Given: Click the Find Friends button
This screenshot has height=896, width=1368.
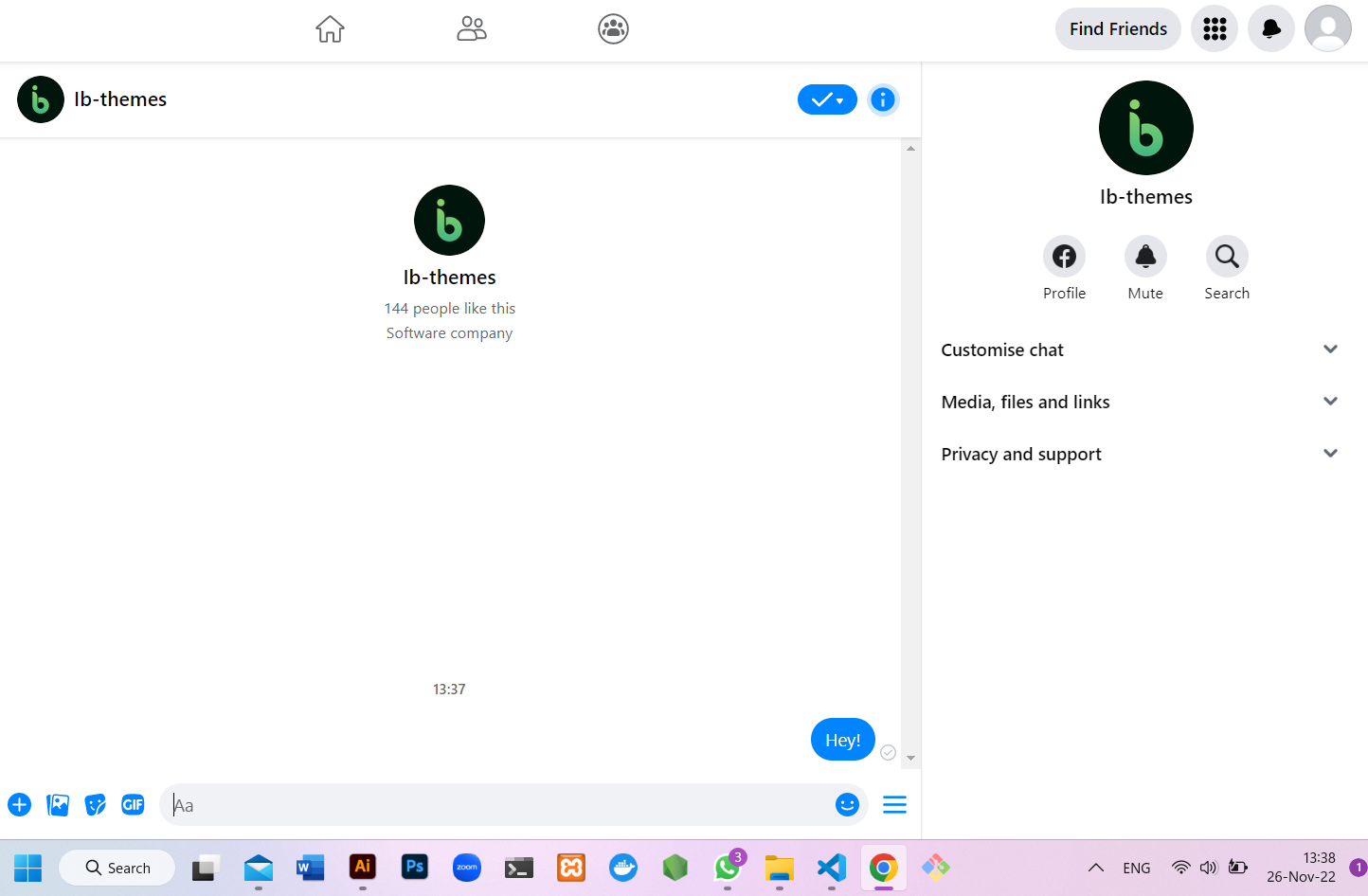Looking at the screenshot, I should coord(1118,28).
